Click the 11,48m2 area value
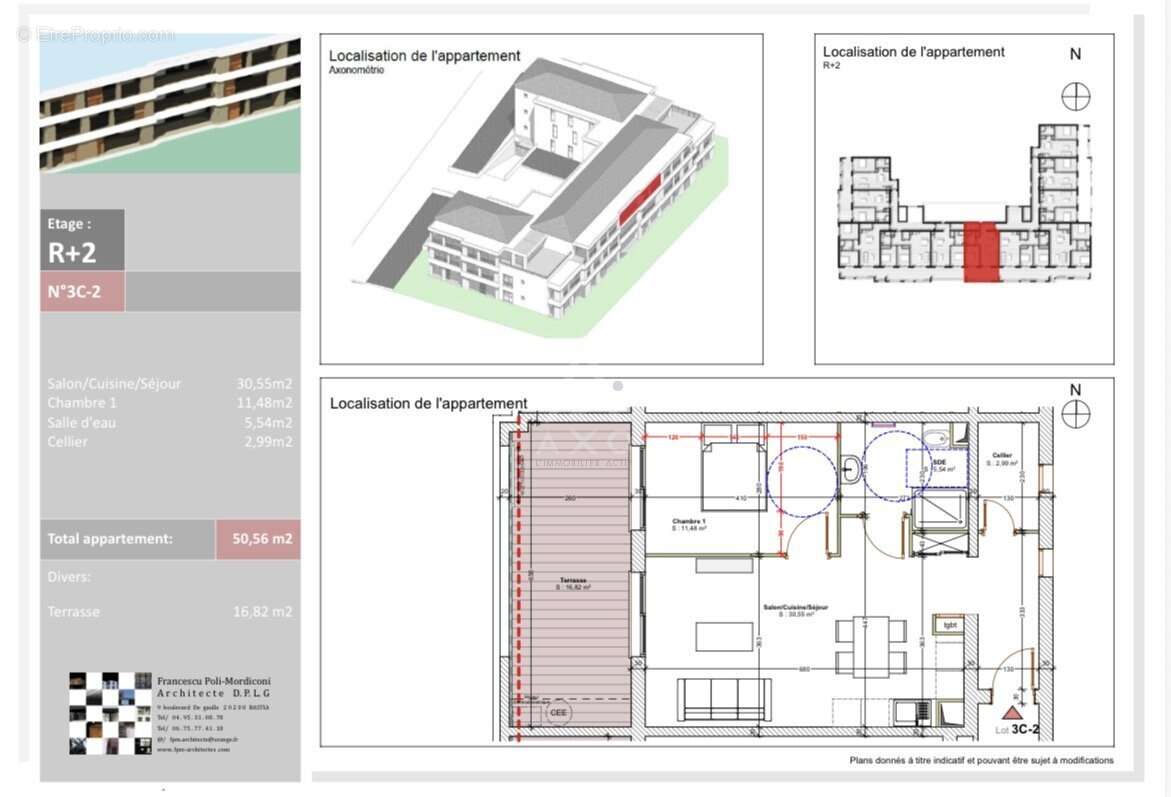The height and width of the screenshot is (797, 1171). pos(264,403)
